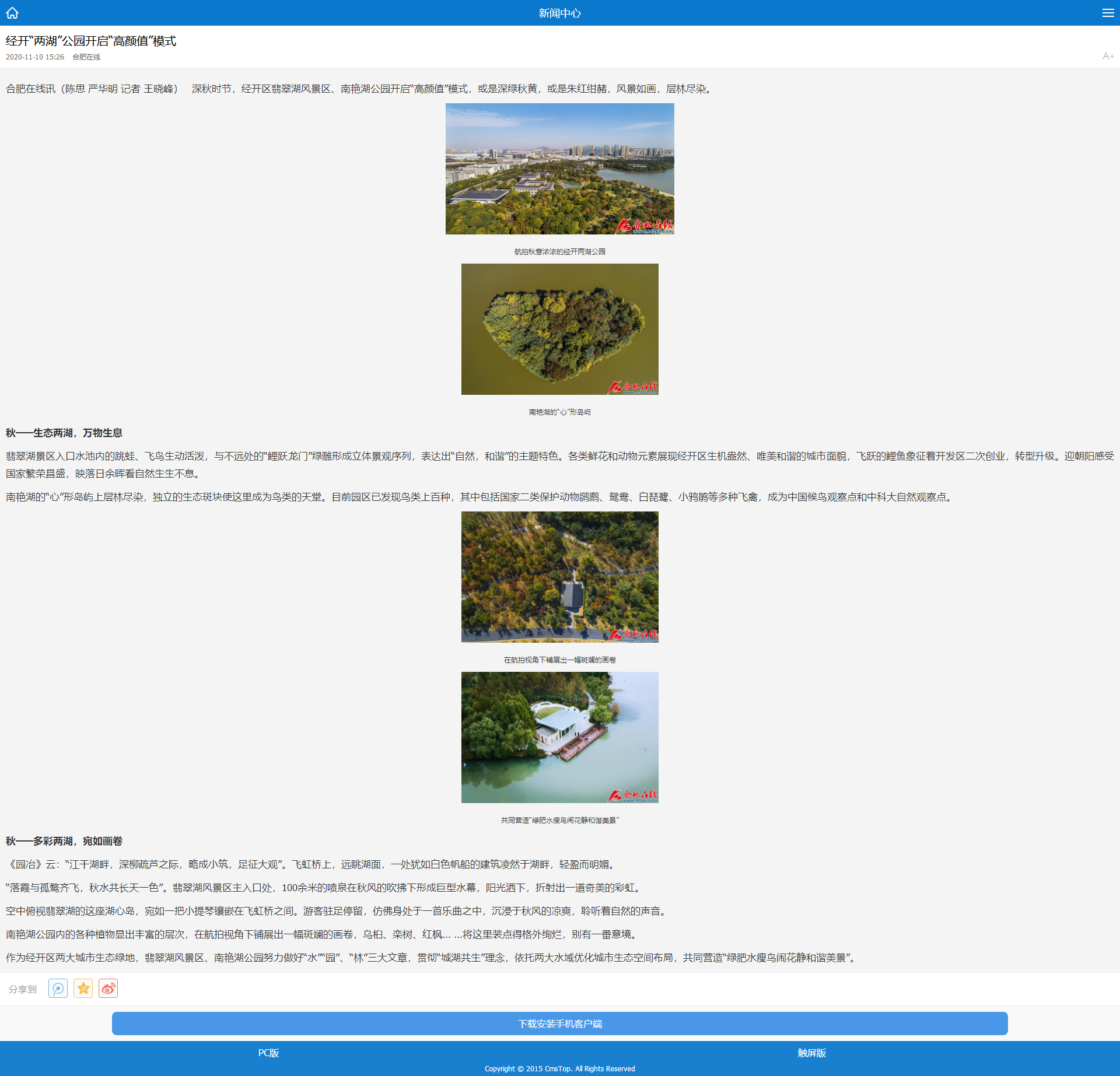Open the colorful forest aerial photo
1120x1076 pixels.
pyautogui.click(x=560, y=577)
